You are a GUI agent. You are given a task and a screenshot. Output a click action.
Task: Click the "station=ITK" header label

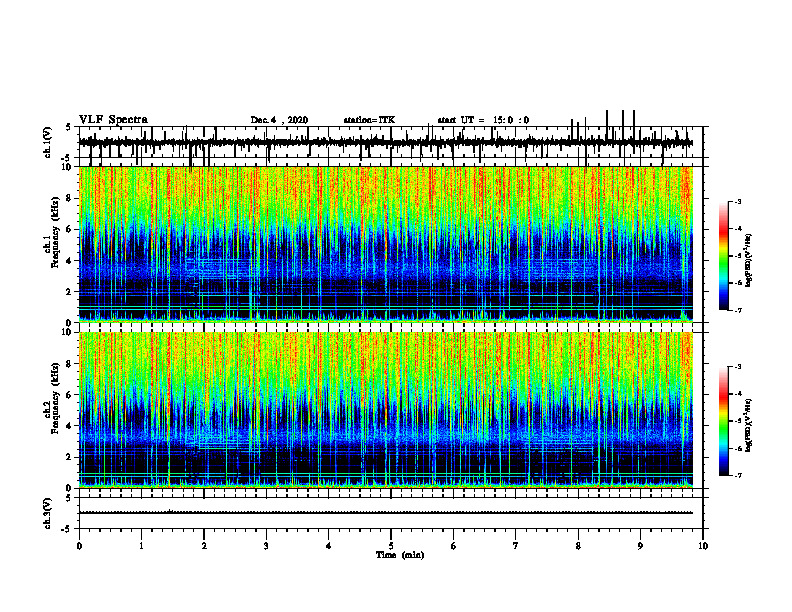point(369,120)
